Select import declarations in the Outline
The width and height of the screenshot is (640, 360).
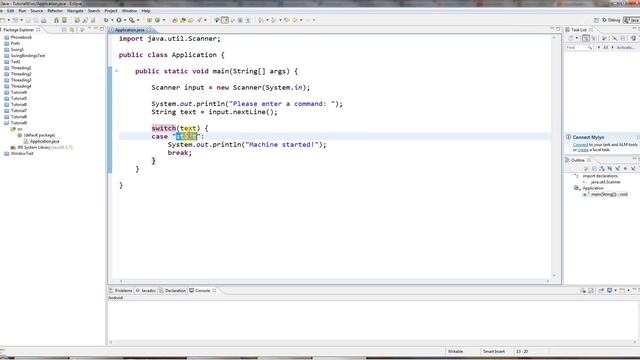coord(600,176)
